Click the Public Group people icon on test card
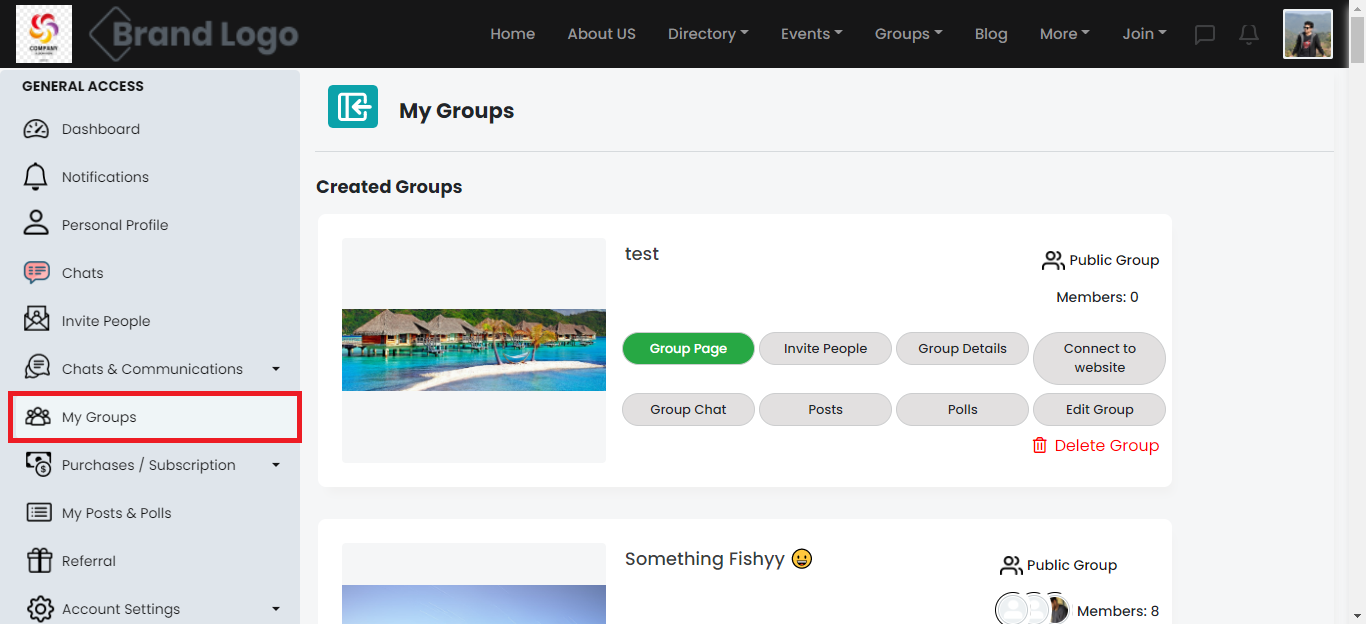The width and height of the screenshot is (1366, 624). coord(1053,261)
